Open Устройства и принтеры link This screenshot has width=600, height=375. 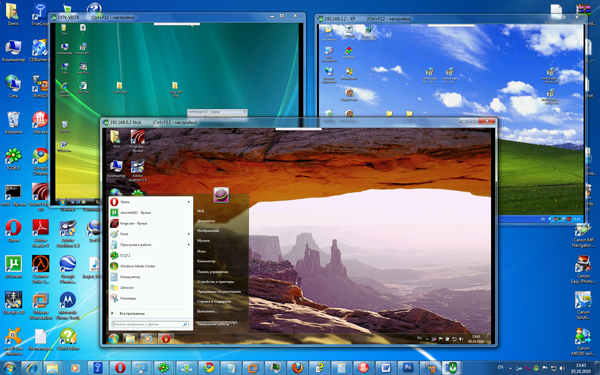click(x=215, y=282)
